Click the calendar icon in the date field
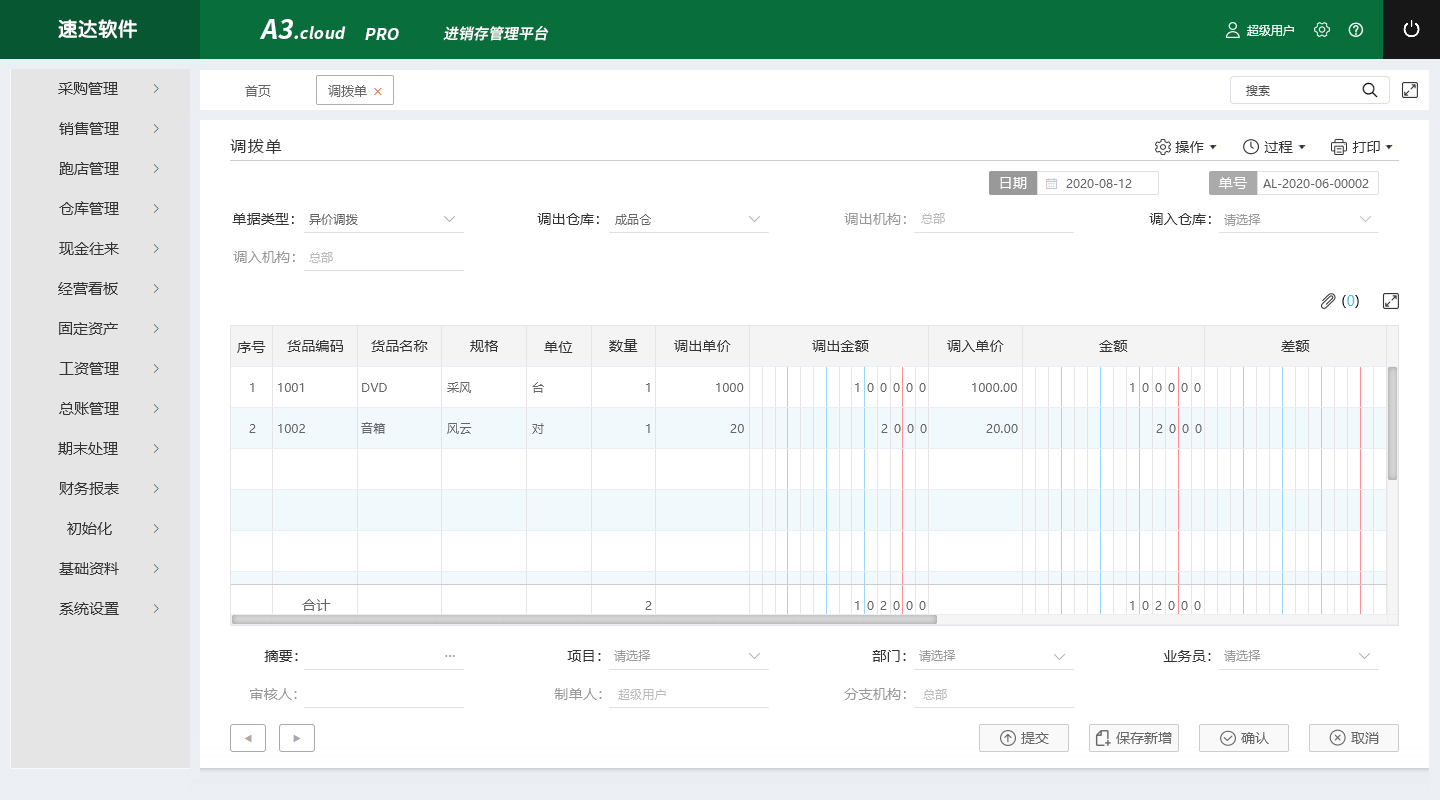1440x800 pixels. click(x=1052, y=184)
